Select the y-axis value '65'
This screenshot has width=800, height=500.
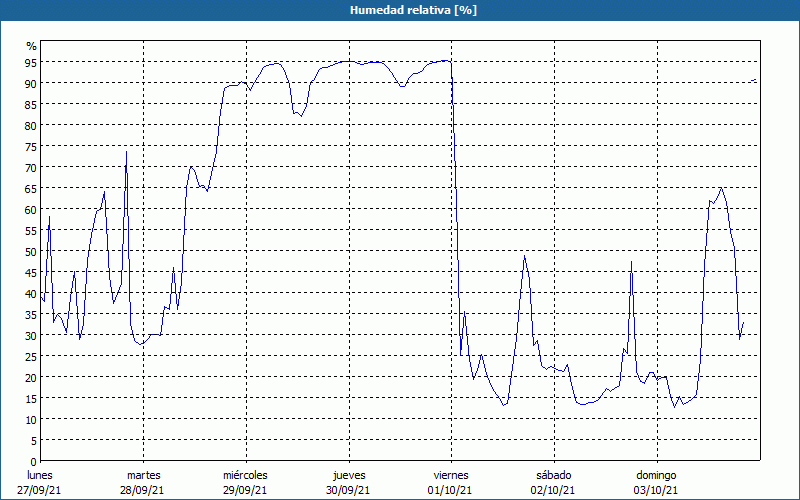click(31, 188)
